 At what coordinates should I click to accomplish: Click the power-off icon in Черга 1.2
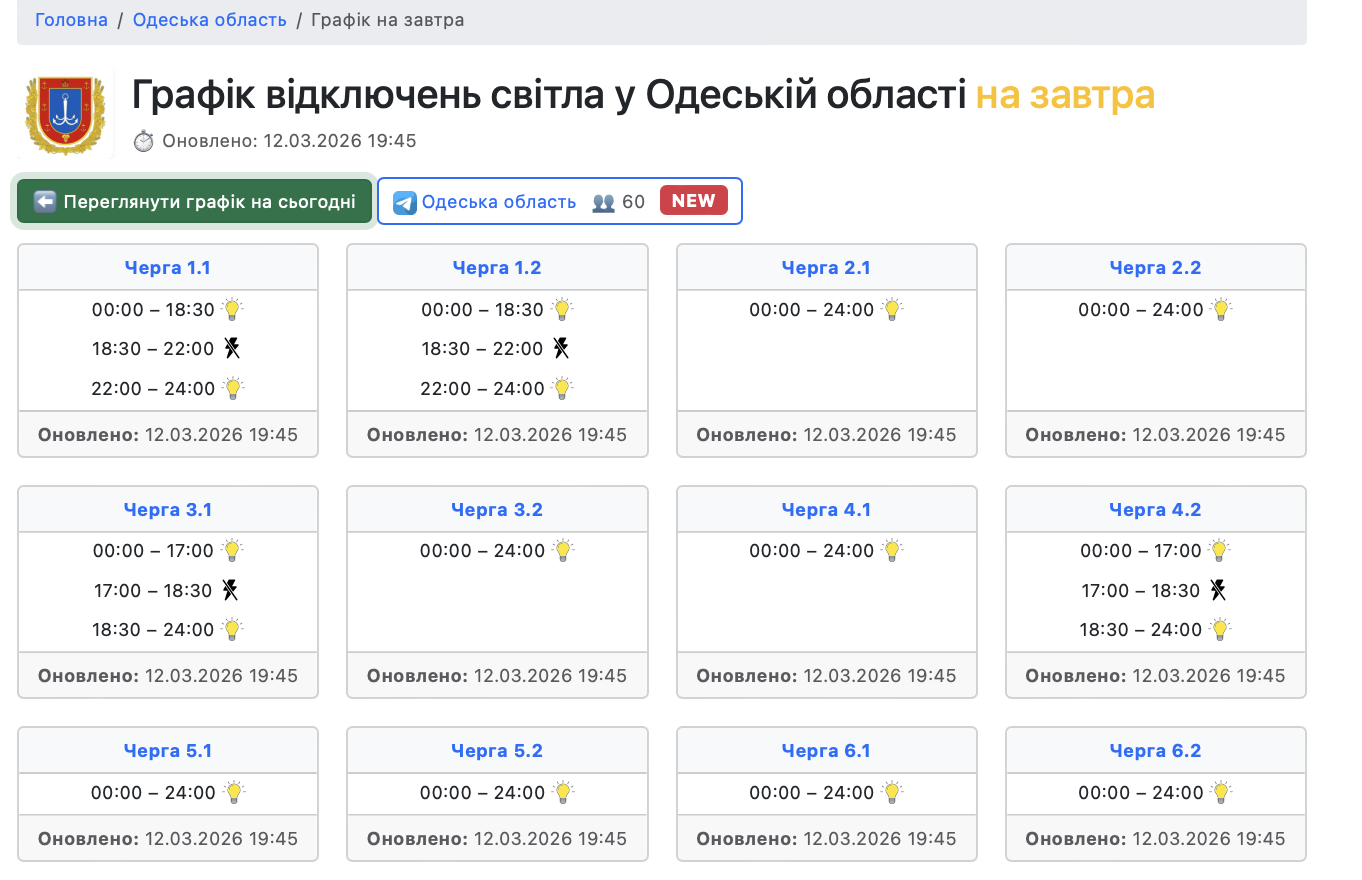[562, 349]
